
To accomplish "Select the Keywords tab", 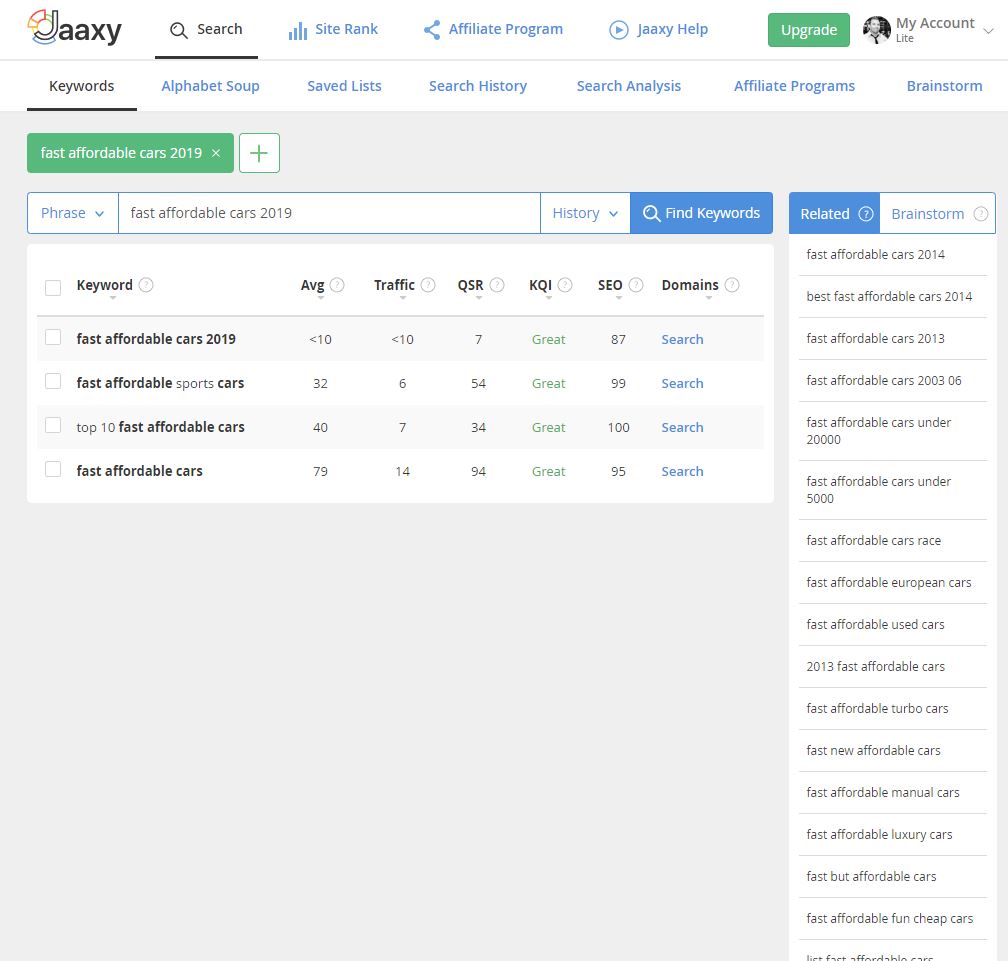I will tap(82, 86).
